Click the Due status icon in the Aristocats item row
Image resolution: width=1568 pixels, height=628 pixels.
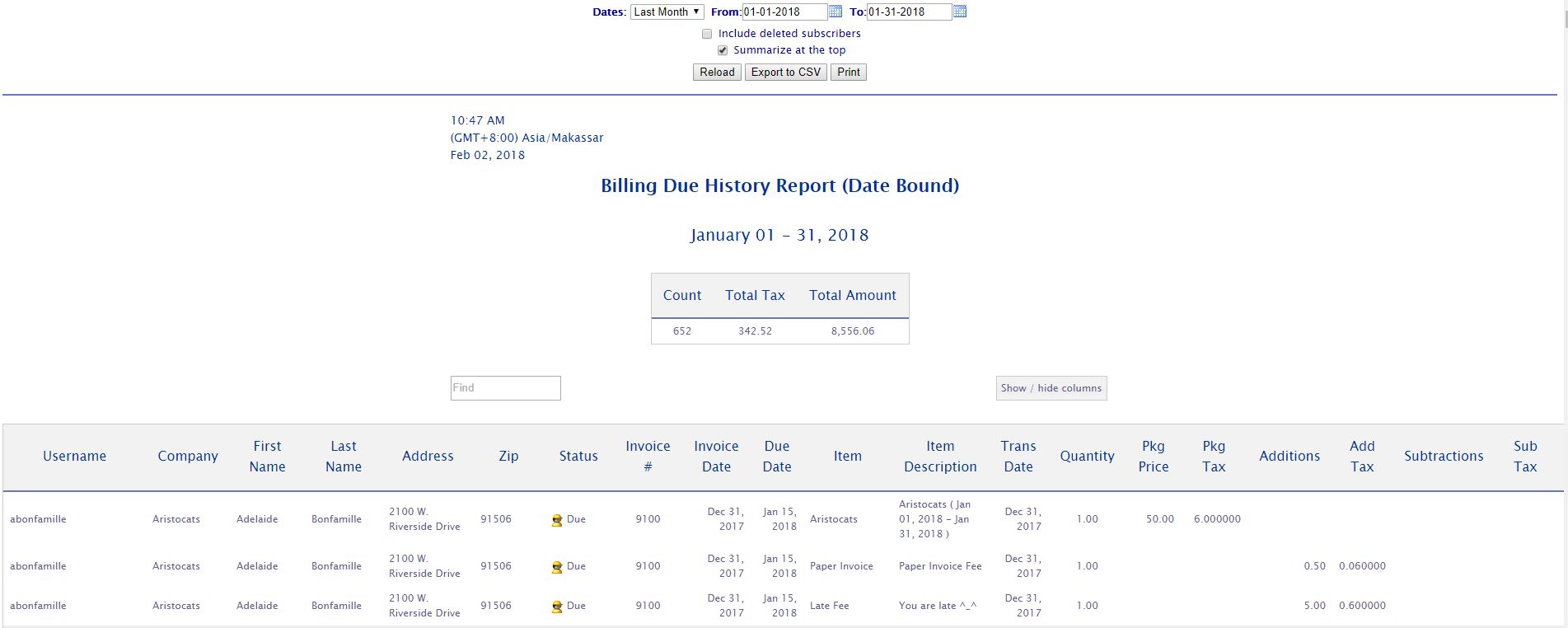tap(557, 520)
